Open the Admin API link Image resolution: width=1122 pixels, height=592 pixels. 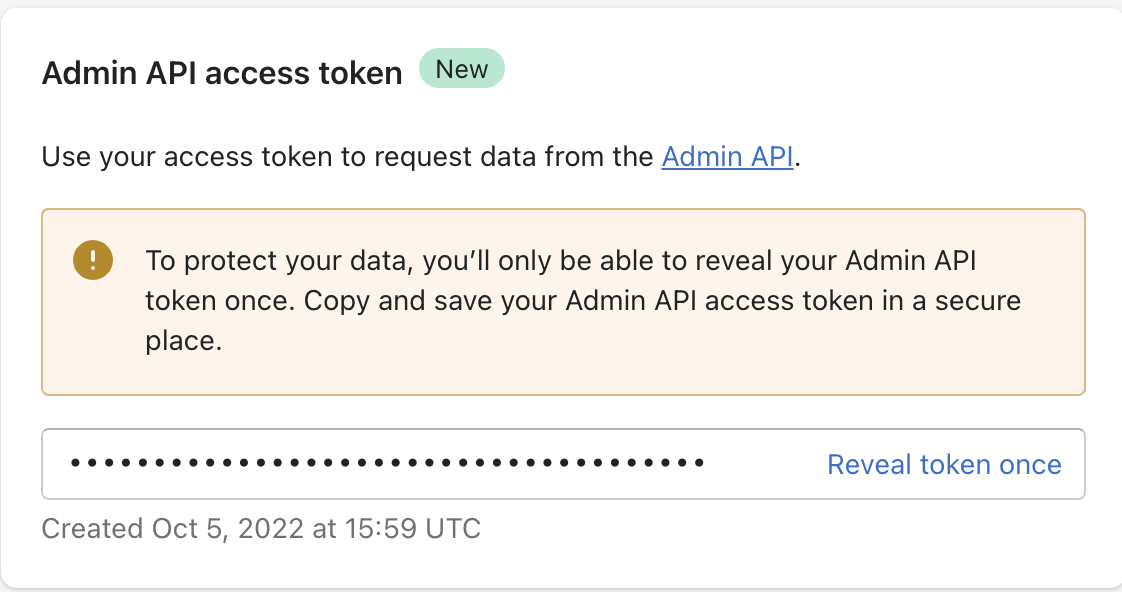pos(728,157)
